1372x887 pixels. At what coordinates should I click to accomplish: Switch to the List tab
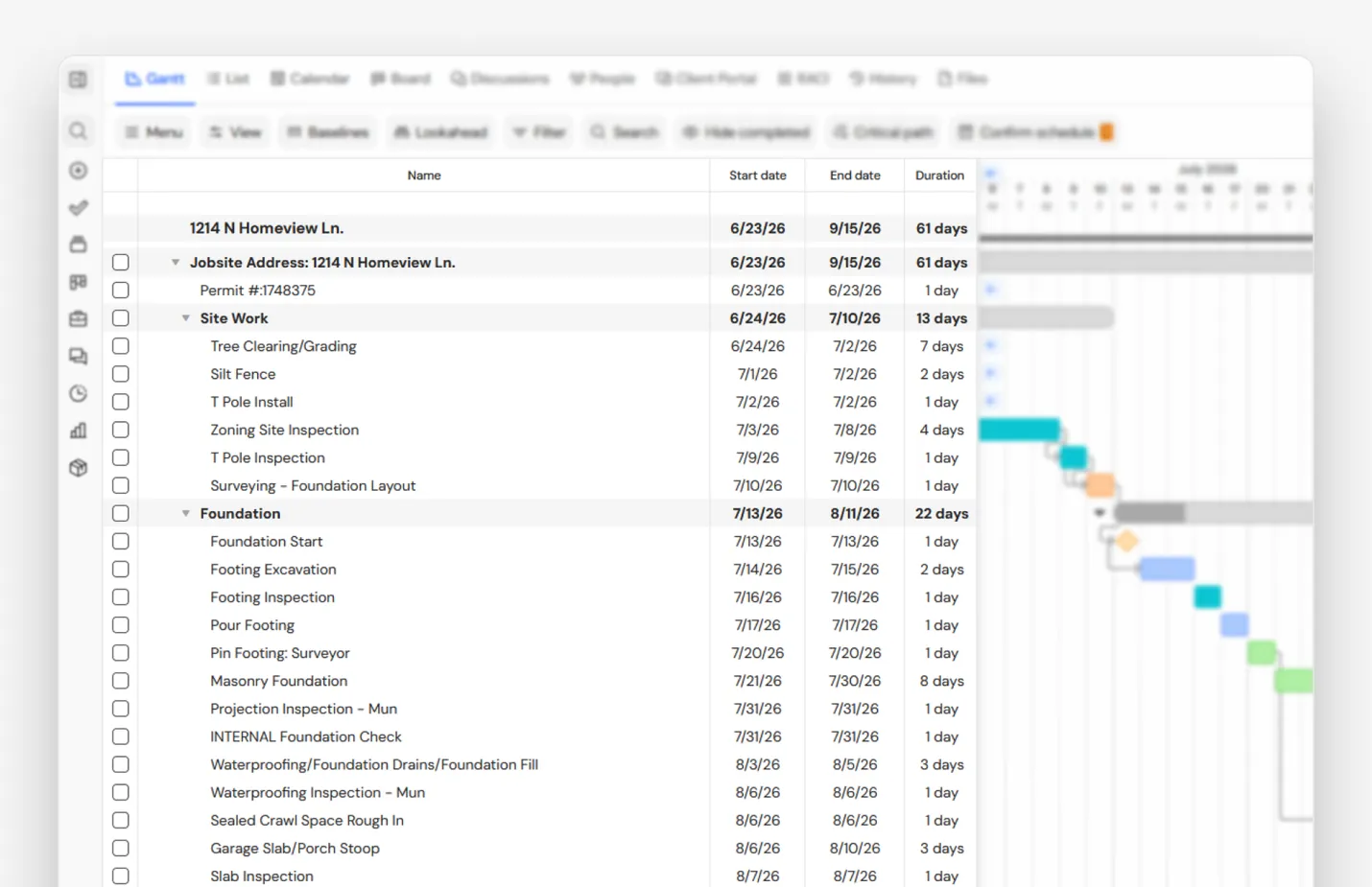(x=228, y=79)
